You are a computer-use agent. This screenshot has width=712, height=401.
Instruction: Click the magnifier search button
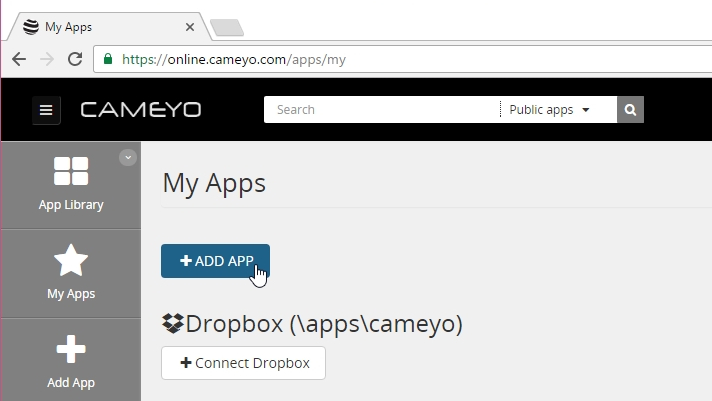[x=630, y=109]
